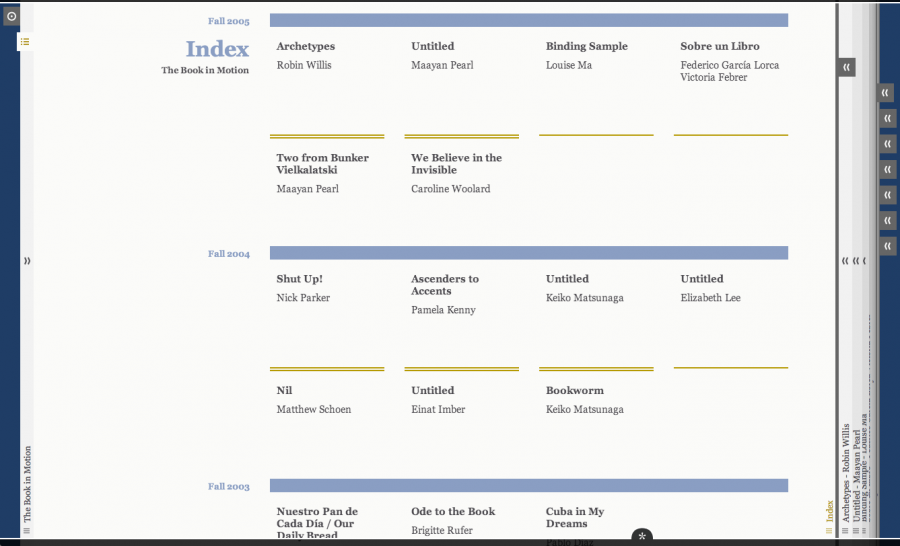Open 'Archetypes' by Robin Willis

305,46
